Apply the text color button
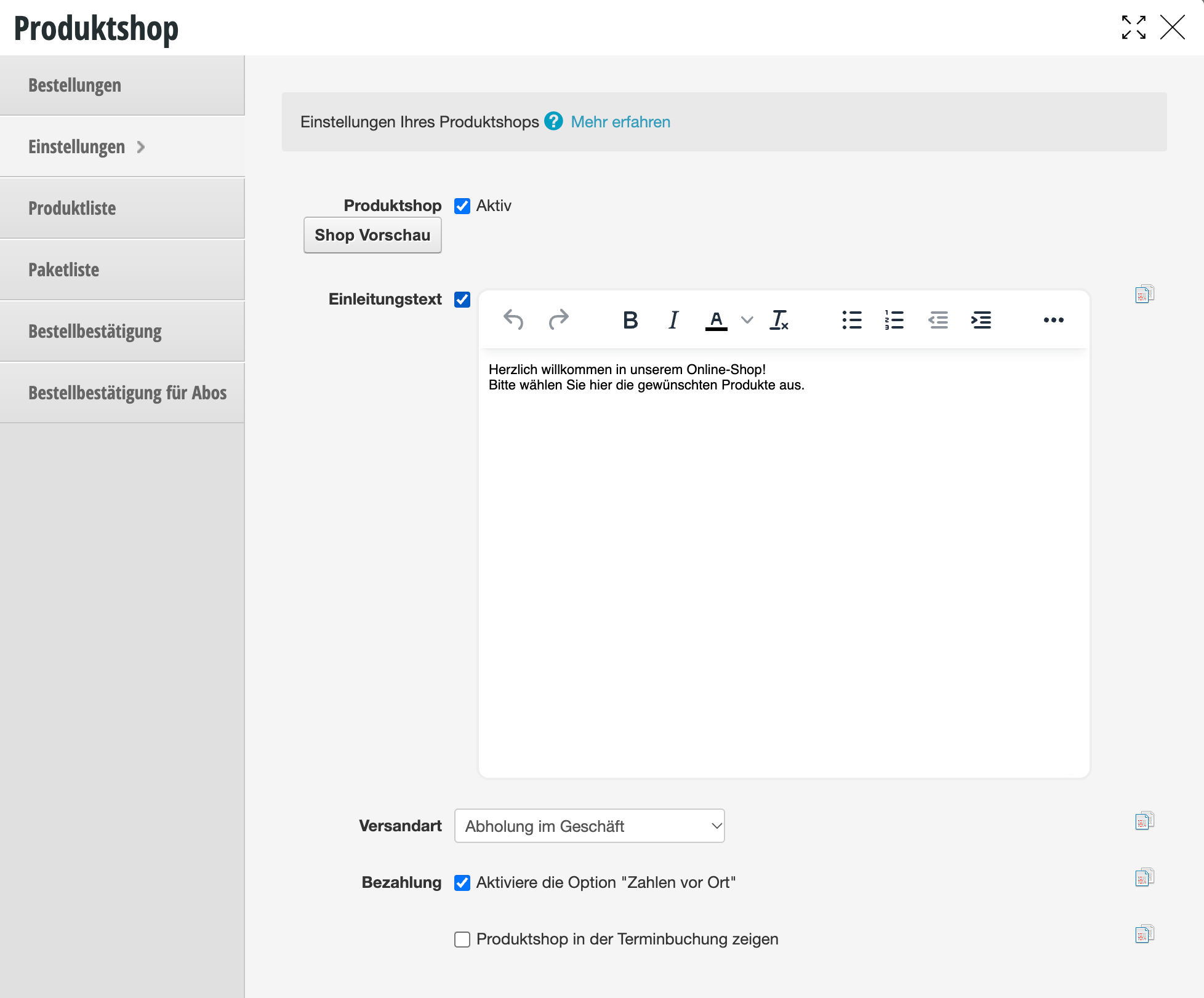Viewport: 1204px width, 998px height. [716, 320]
